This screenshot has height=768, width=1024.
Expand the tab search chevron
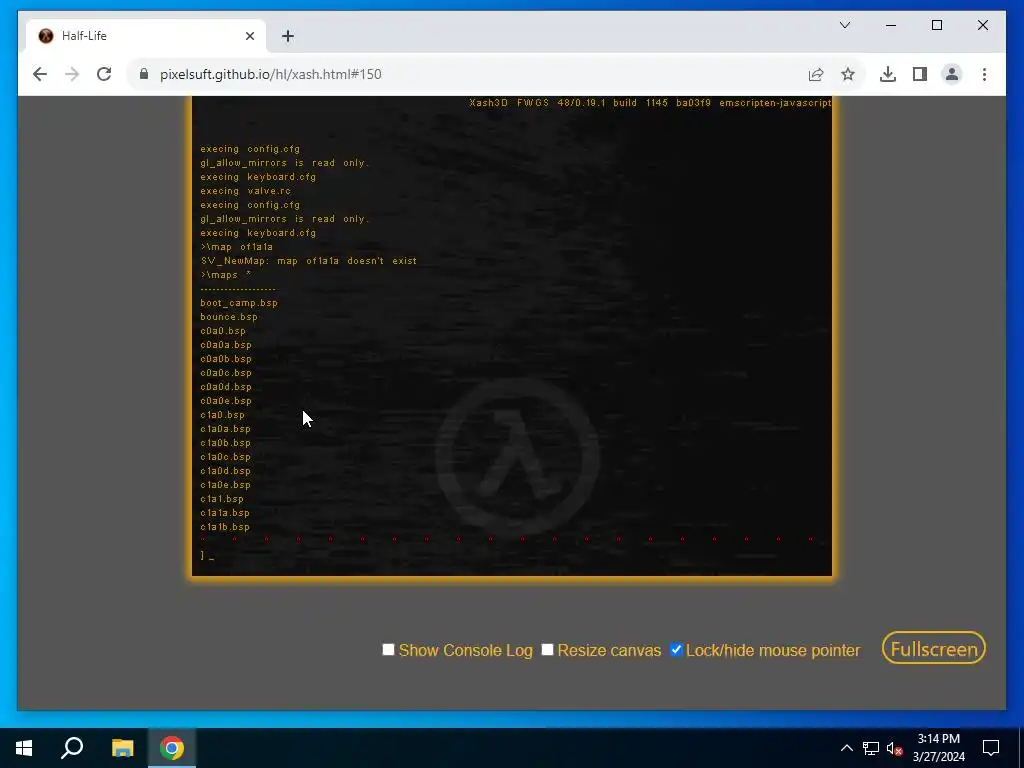click(844, 25)
